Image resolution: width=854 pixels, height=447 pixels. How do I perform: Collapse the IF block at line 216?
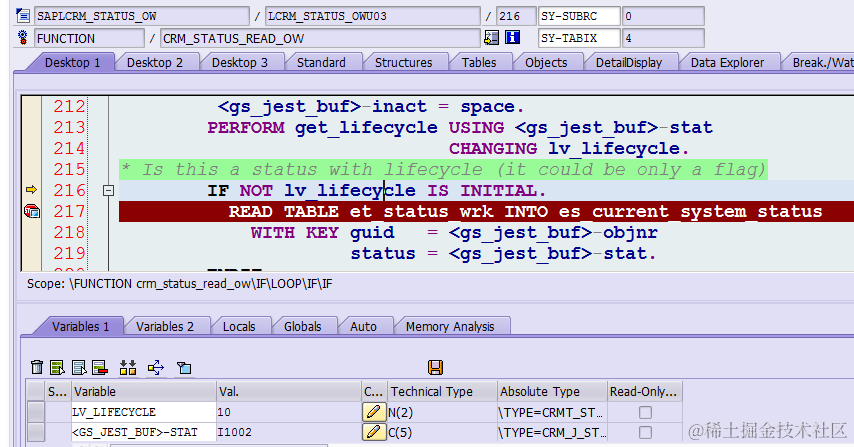[x=108, y=191]
